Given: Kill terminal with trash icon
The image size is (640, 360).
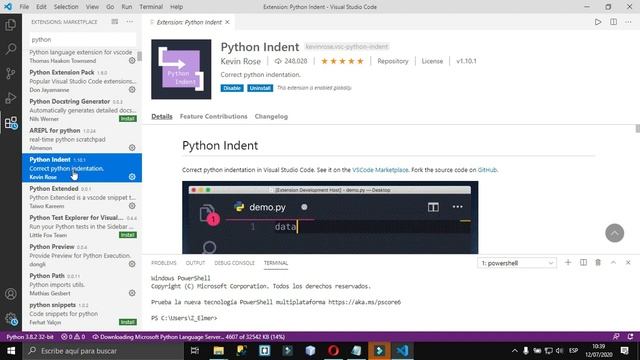Looking at the screenshot, I should tap(598, 262).
